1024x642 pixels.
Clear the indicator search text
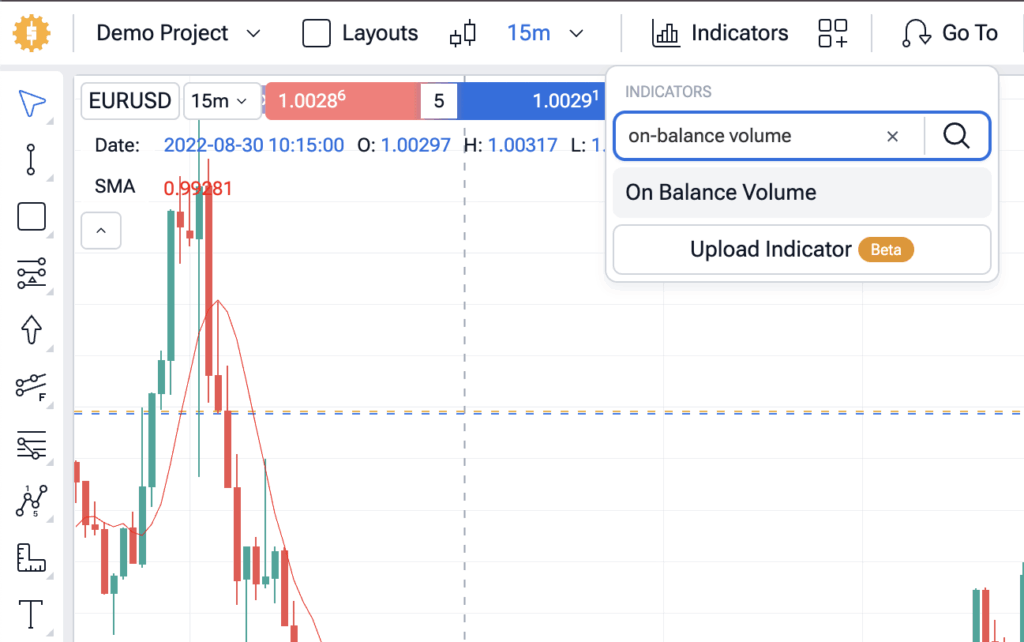coord(893,136)
